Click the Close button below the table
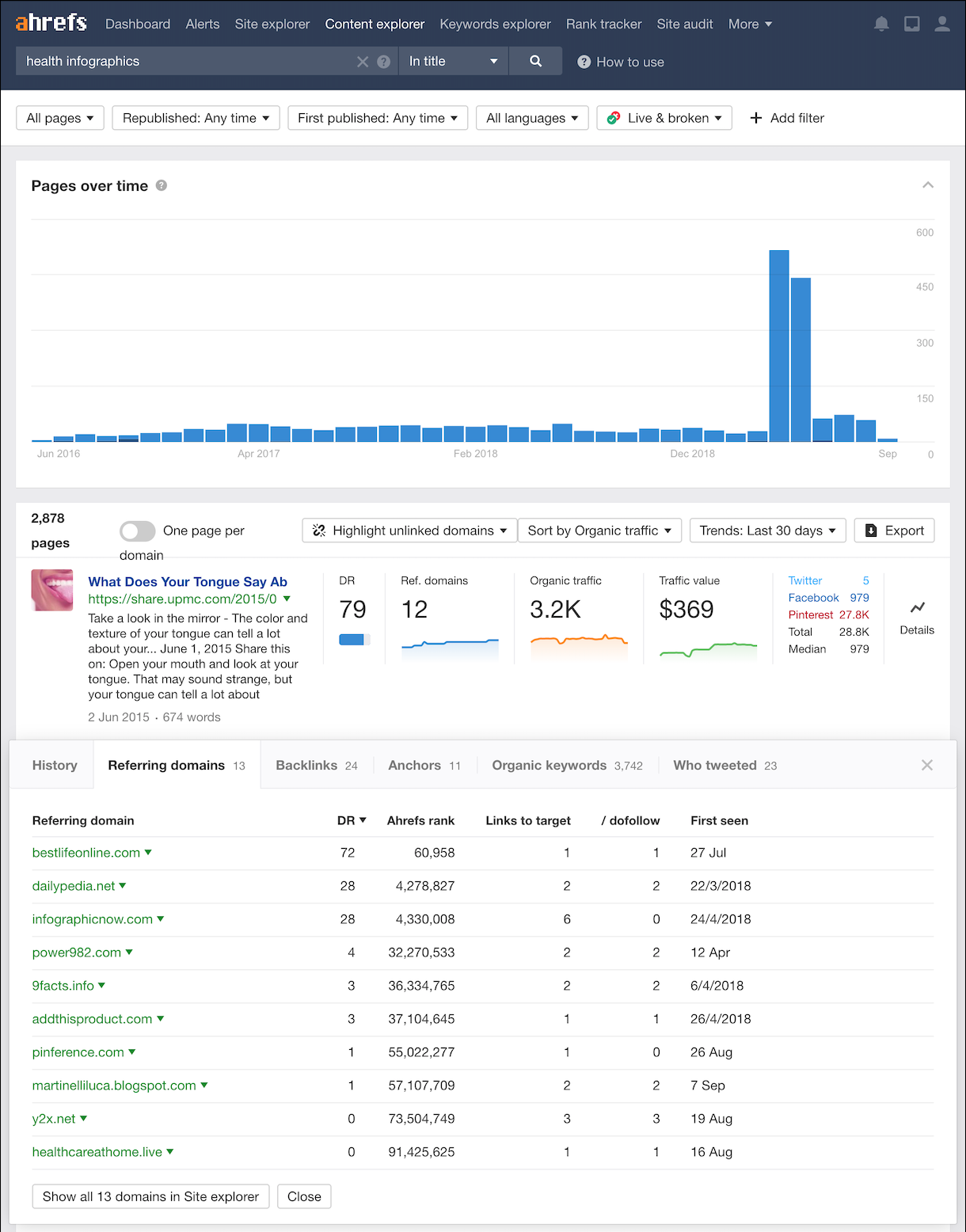This screenshot has width=966, height=1232. [304, 1196]
